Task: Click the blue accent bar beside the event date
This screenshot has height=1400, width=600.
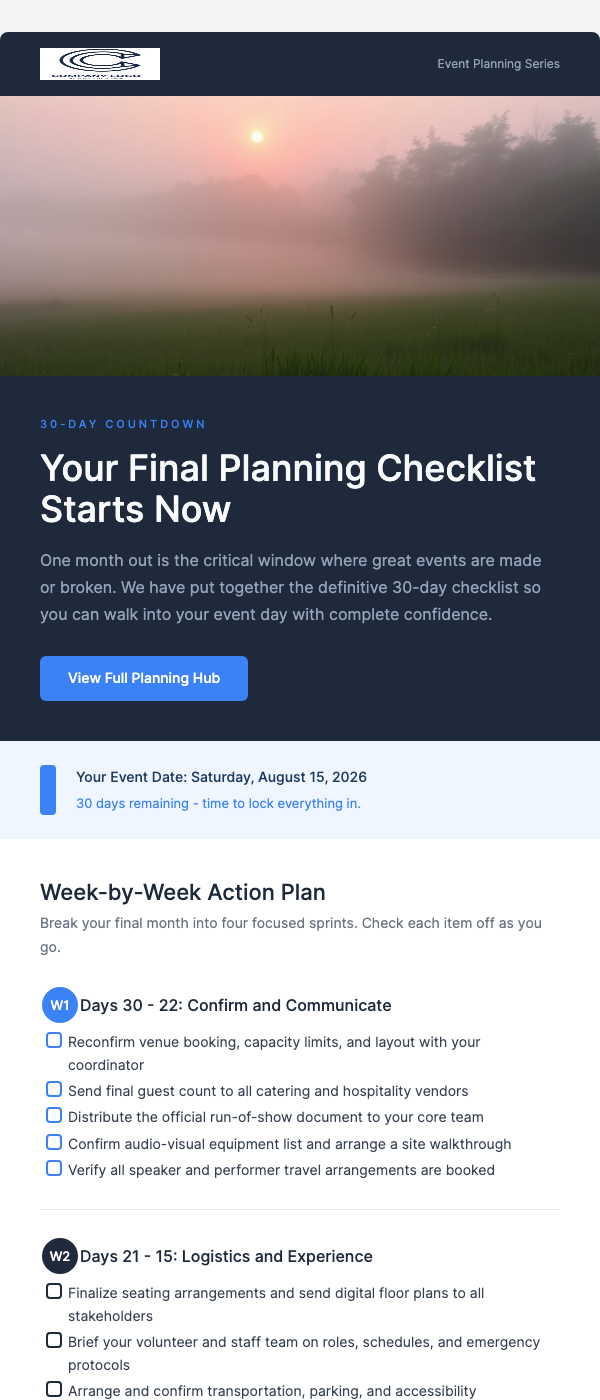Action: 48,789
